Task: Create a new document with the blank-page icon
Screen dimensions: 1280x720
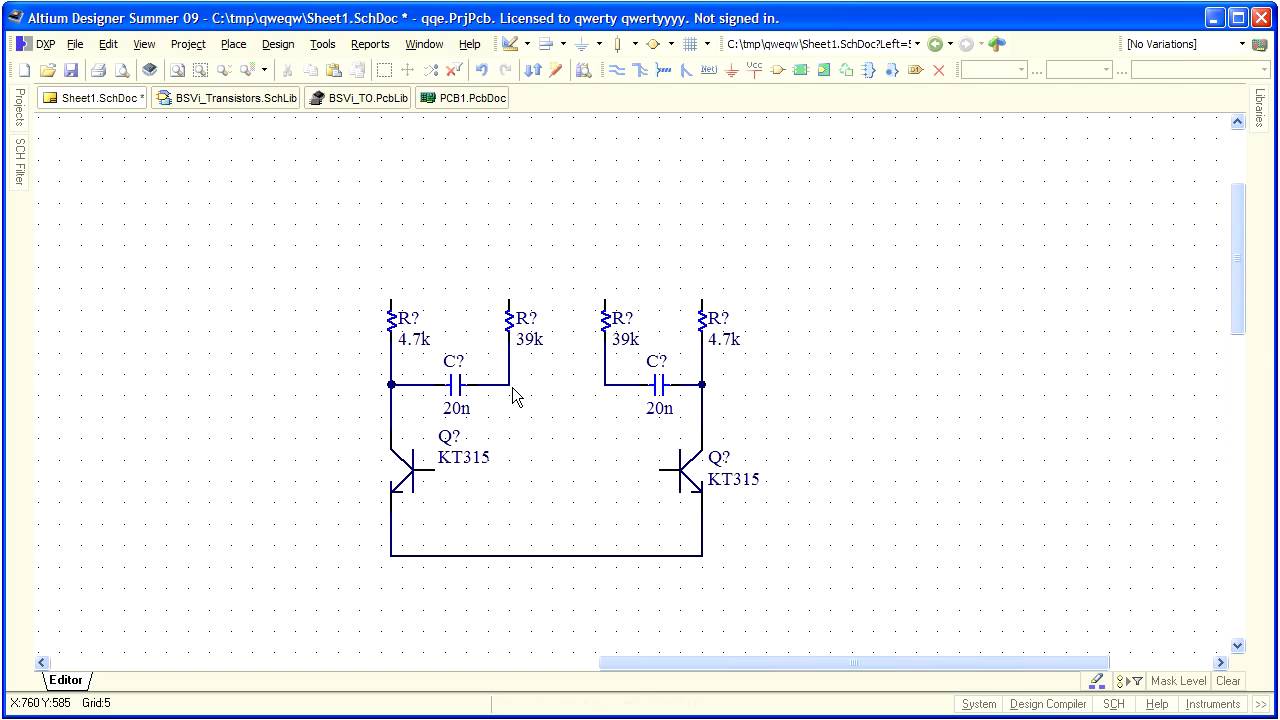Action: pos(25,70)
